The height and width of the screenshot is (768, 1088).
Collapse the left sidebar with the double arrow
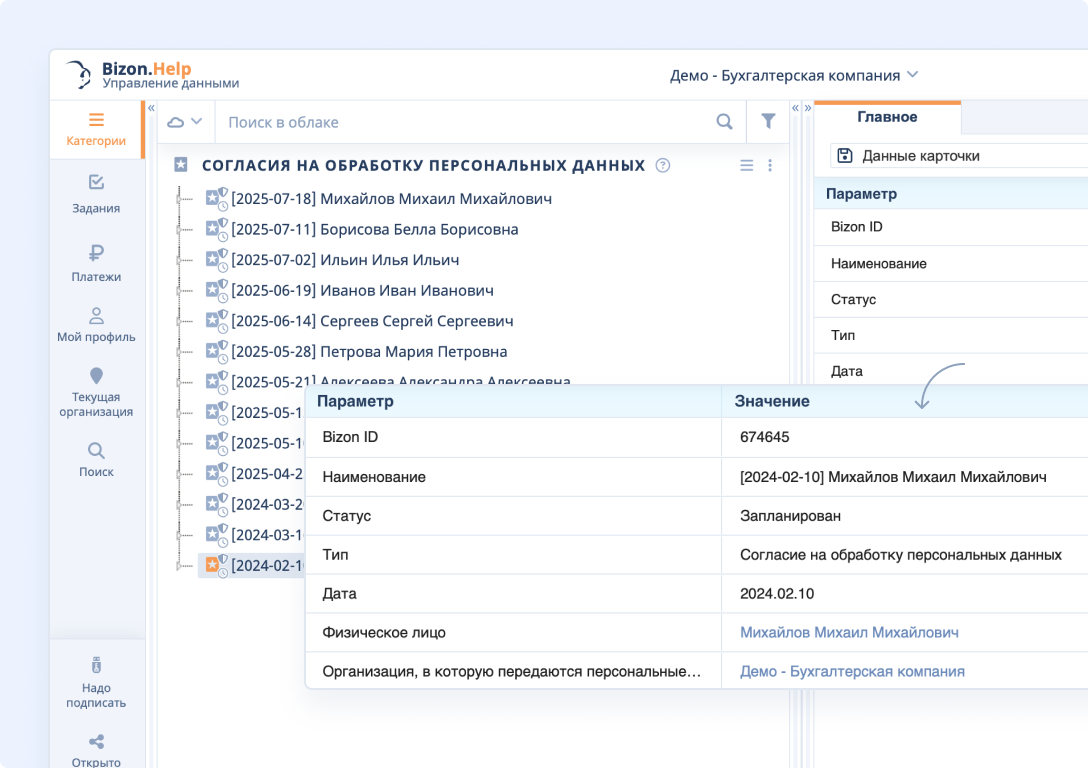(x=151, y=107)
